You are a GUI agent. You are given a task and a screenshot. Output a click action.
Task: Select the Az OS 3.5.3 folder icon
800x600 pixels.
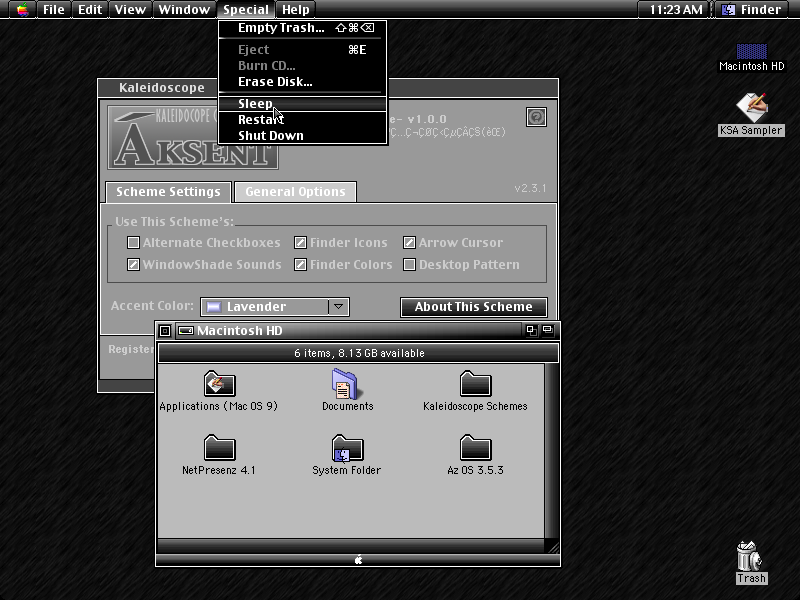475,447
